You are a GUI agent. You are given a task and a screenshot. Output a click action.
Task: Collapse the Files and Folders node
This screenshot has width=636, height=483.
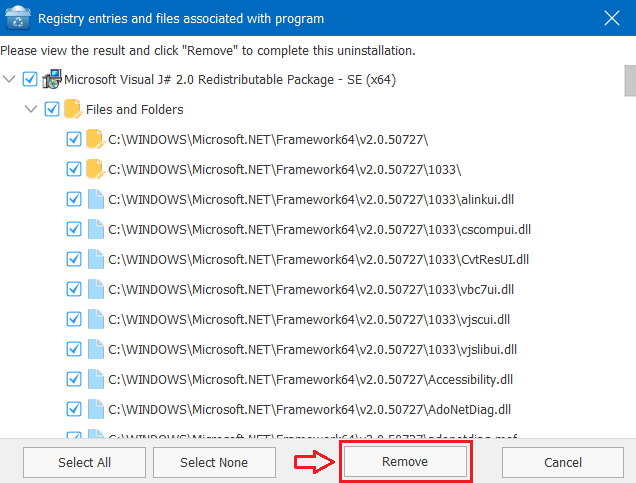[x=31, y=109]
